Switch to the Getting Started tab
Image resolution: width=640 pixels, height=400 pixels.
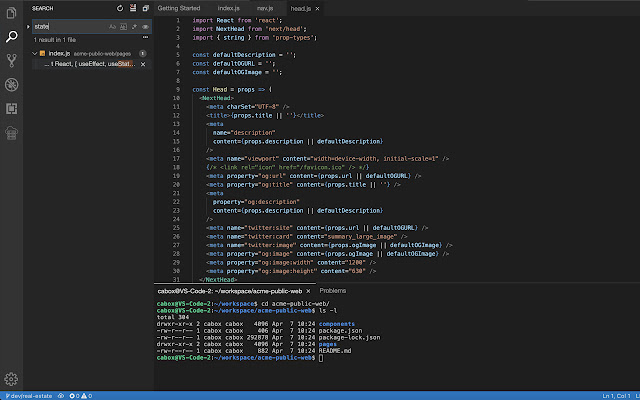(180, 8)
